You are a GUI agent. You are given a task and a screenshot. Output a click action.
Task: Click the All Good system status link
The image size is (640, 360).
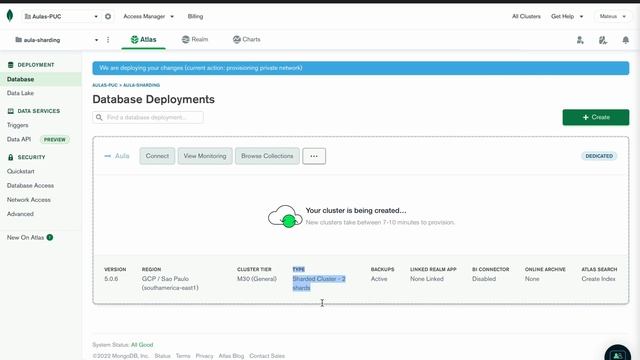142,345
